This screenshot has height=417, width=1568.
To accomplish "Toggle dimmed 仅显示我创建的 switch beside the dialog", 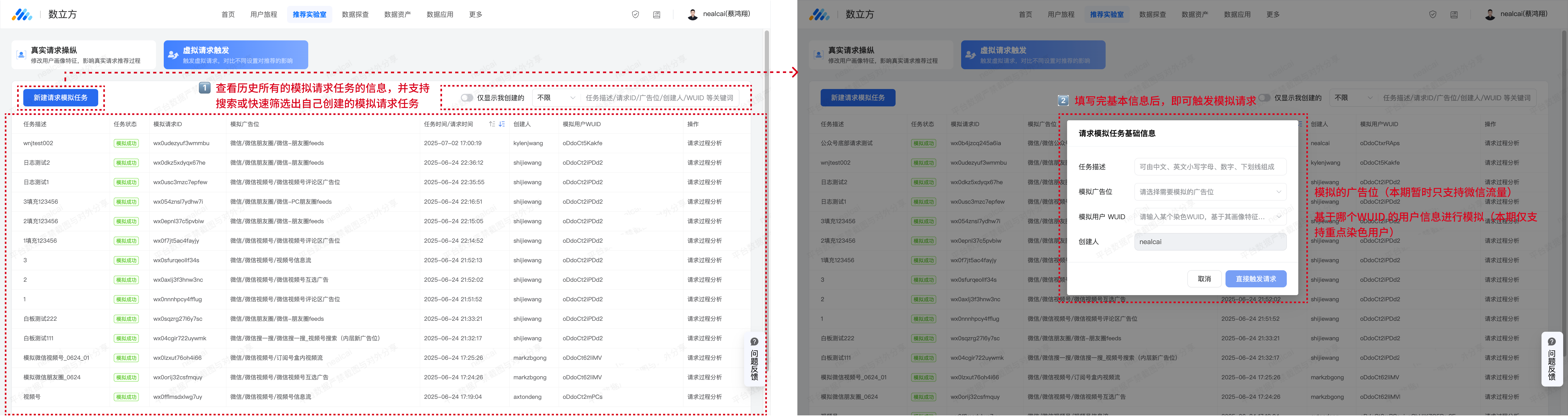I will pos(1264,98).
